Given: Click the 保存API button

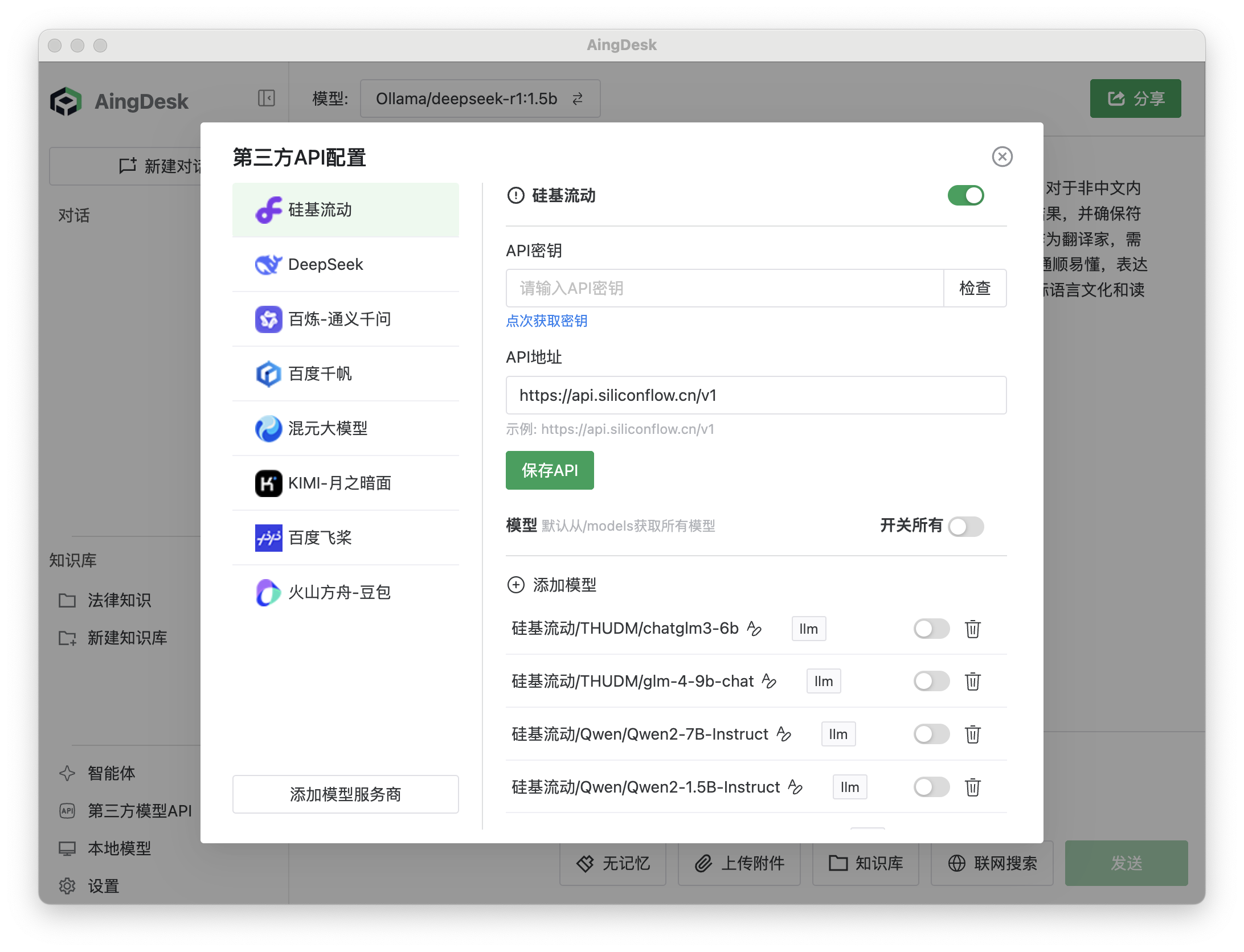Looking at the screenshot, I should click(x=550, y=470).
